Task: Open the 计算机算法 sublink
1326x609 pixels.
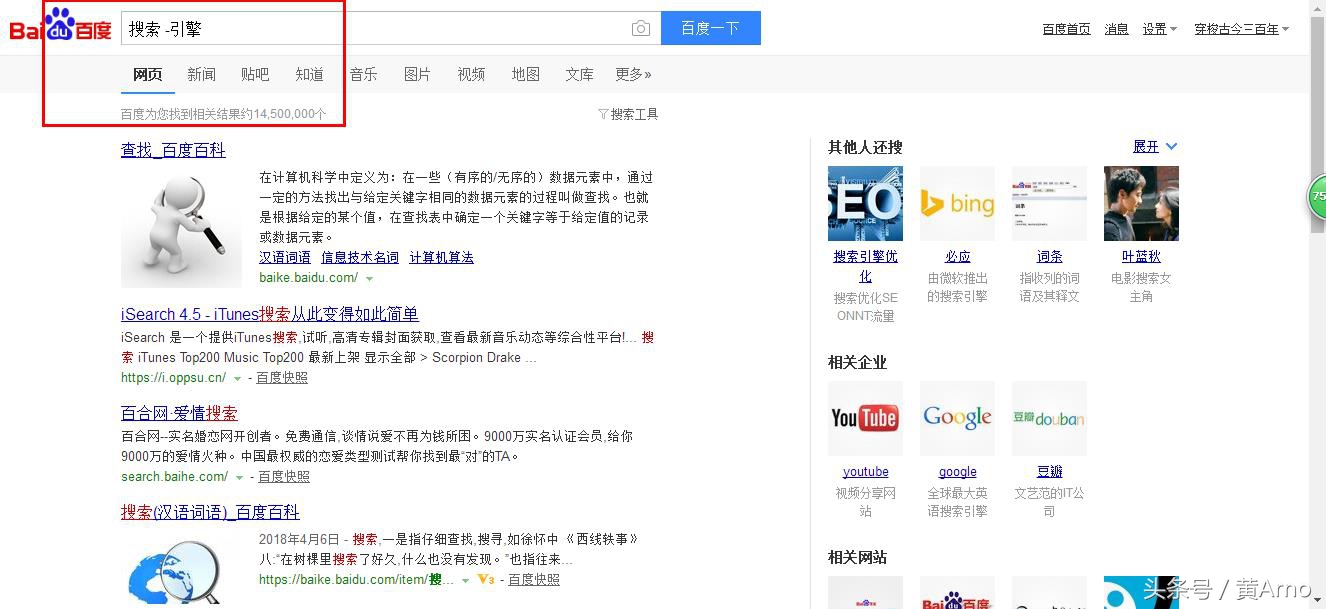Action: pyautogui.click(x=441, y=257)
